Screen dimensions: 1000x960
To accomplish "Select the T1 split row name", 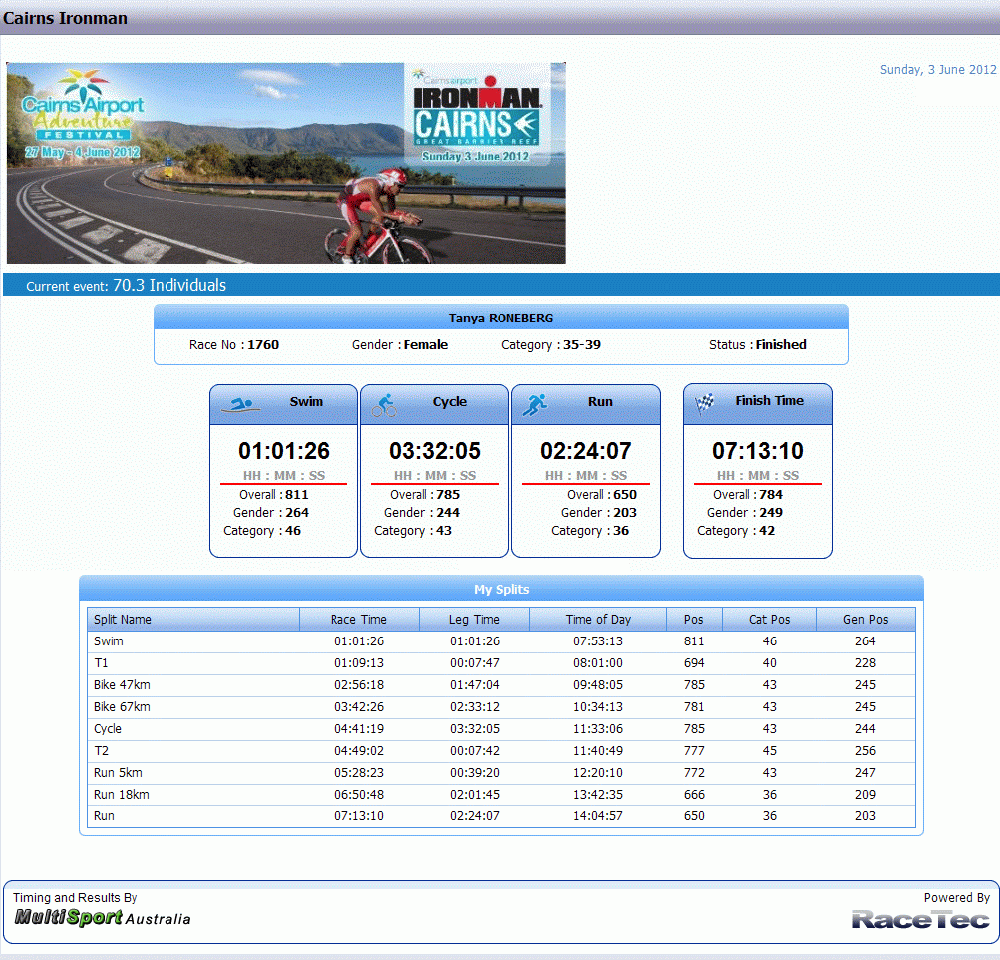I will 101,663.
